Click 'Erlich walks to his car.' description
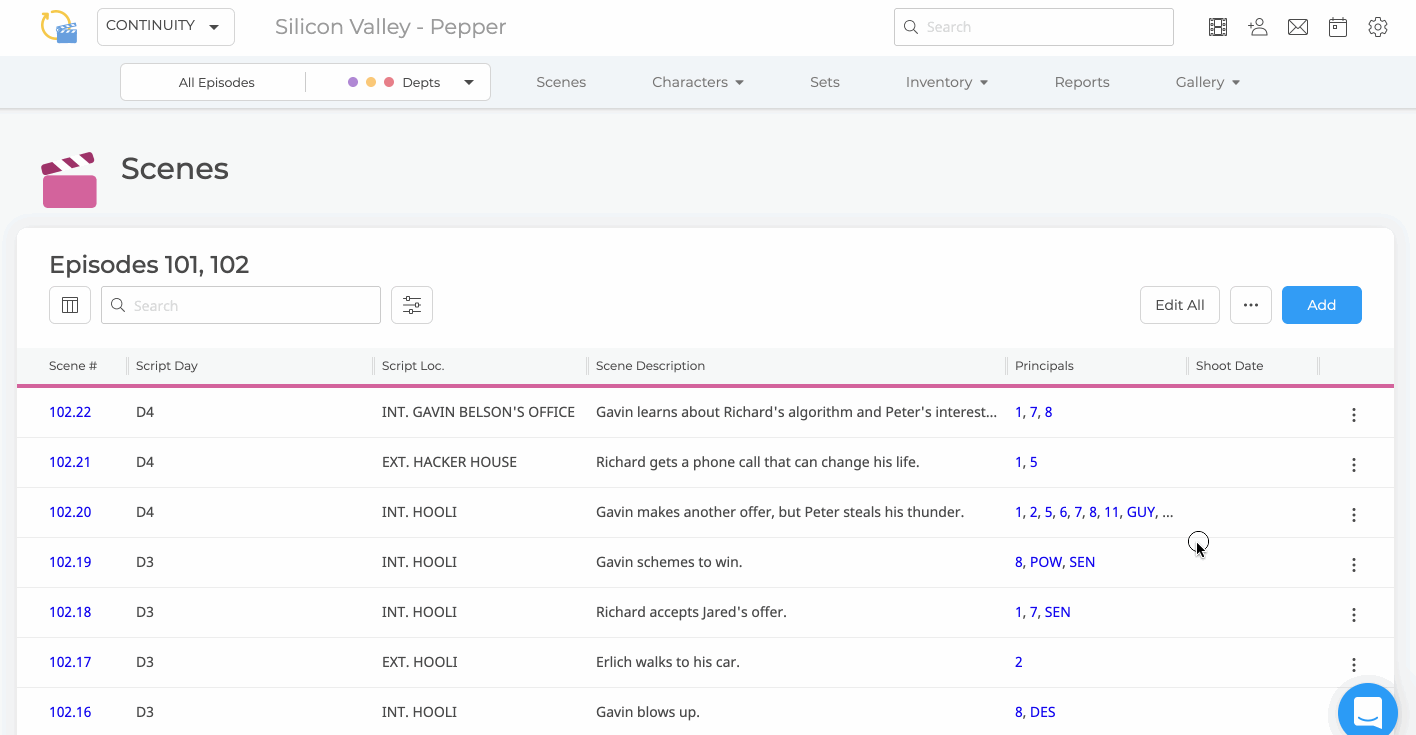The width and height of the screenshot is (1416, 735). tap(668, 662)
